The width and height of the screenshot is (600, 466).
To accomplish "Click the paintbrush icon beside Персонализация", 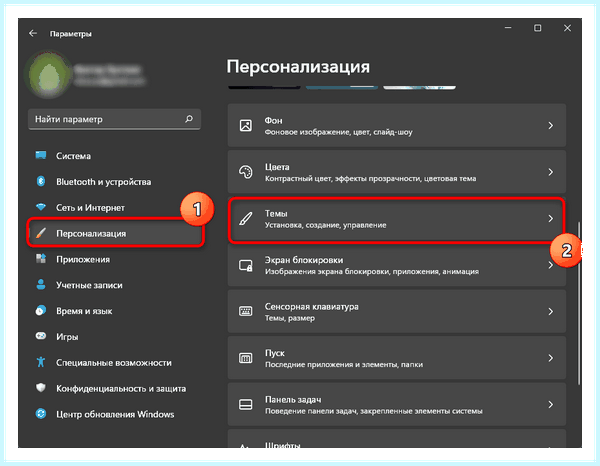I will click(41, 233).
